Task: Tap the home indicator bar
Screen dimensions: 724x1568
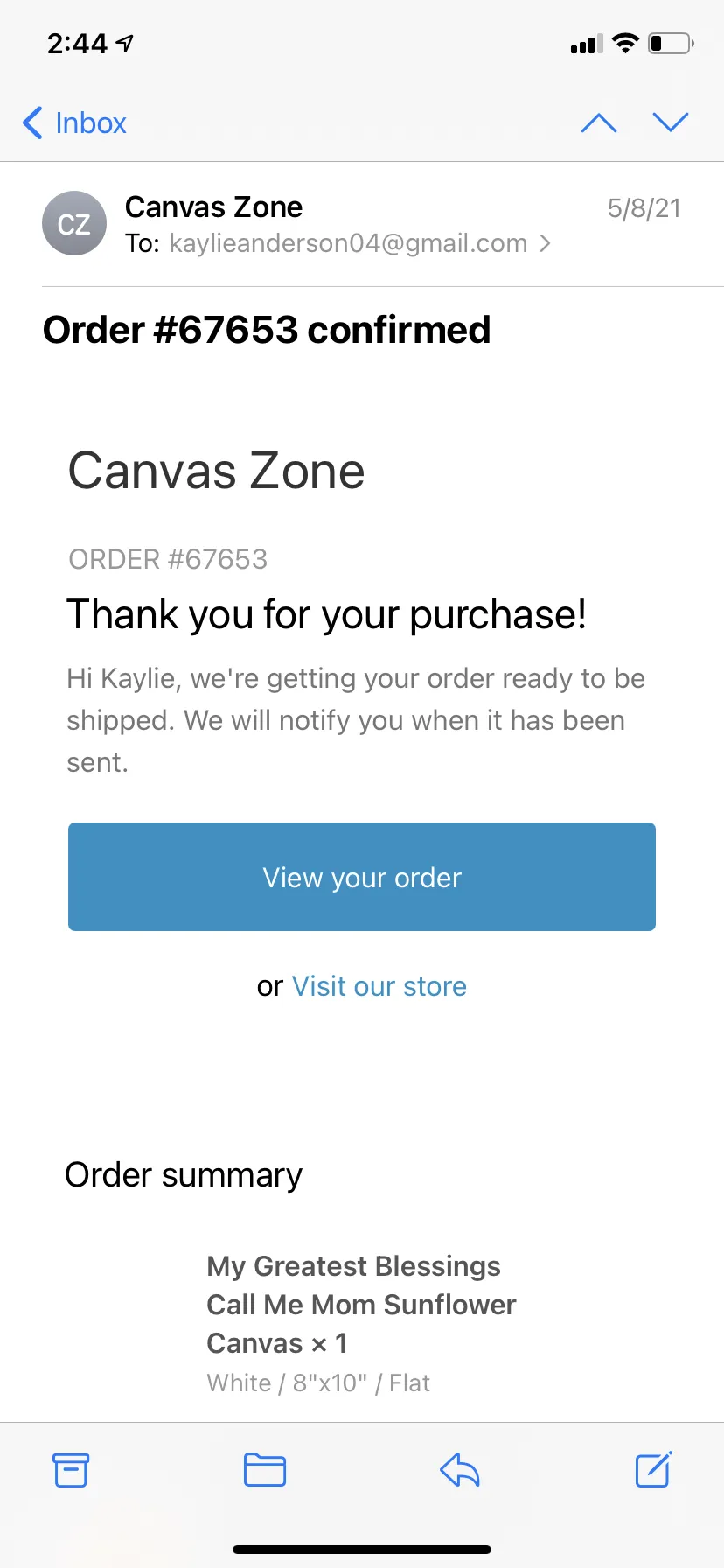Action: pos(362,1550)
